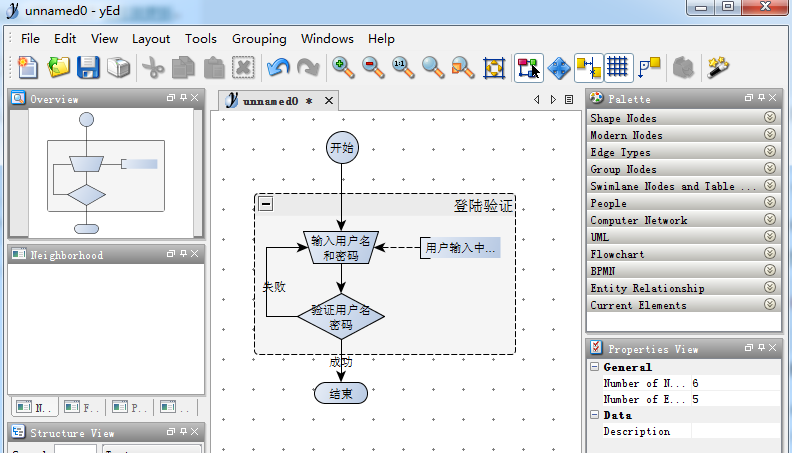Image resolution: width=792 pixels, height=453 pixels.
Task: Select the 结束 end node
Action: tap(341, 393)
